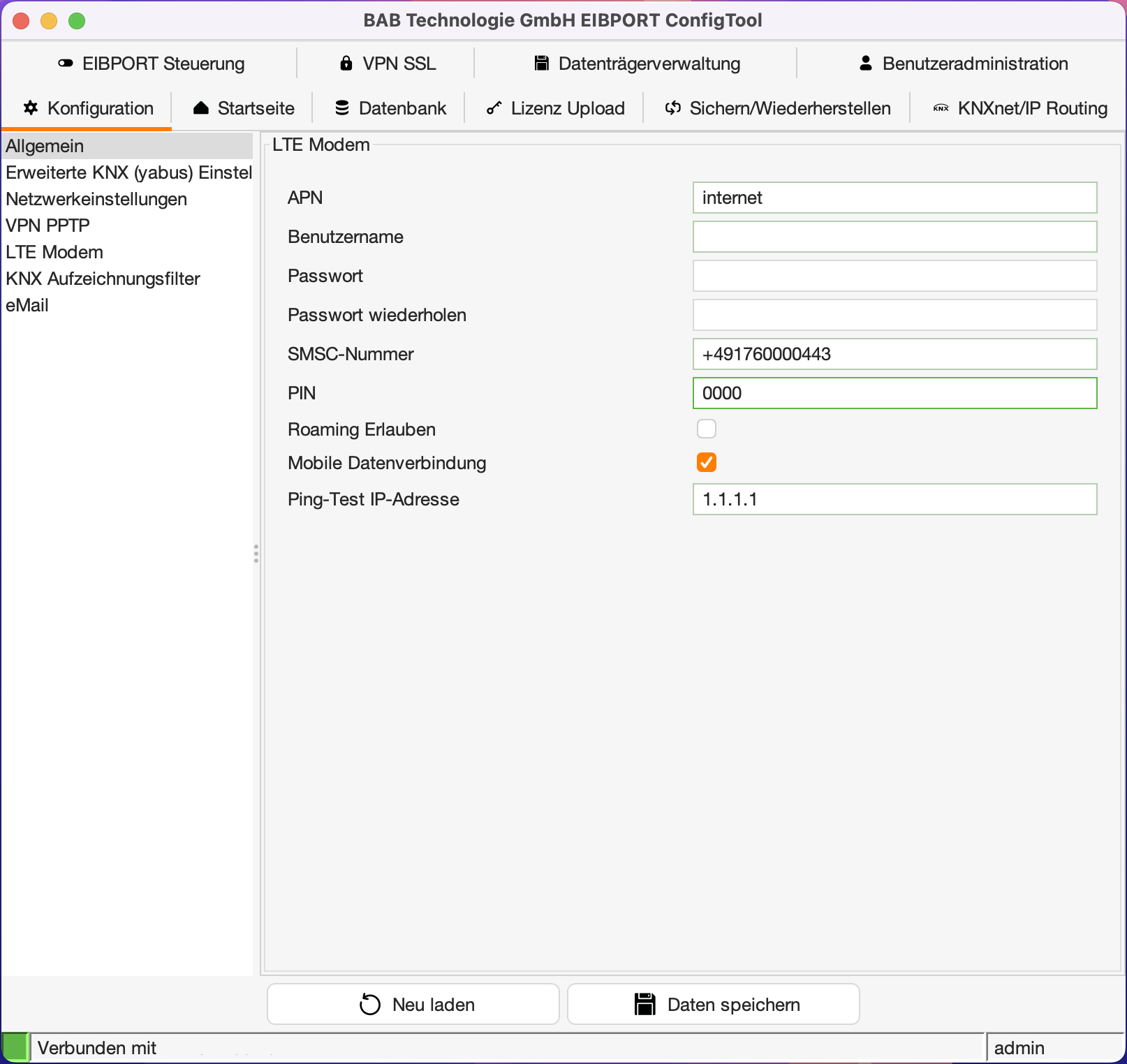Click the house icon for Startseite
The width and height of the screenshot is (1127, 1064).
(201, 108)
